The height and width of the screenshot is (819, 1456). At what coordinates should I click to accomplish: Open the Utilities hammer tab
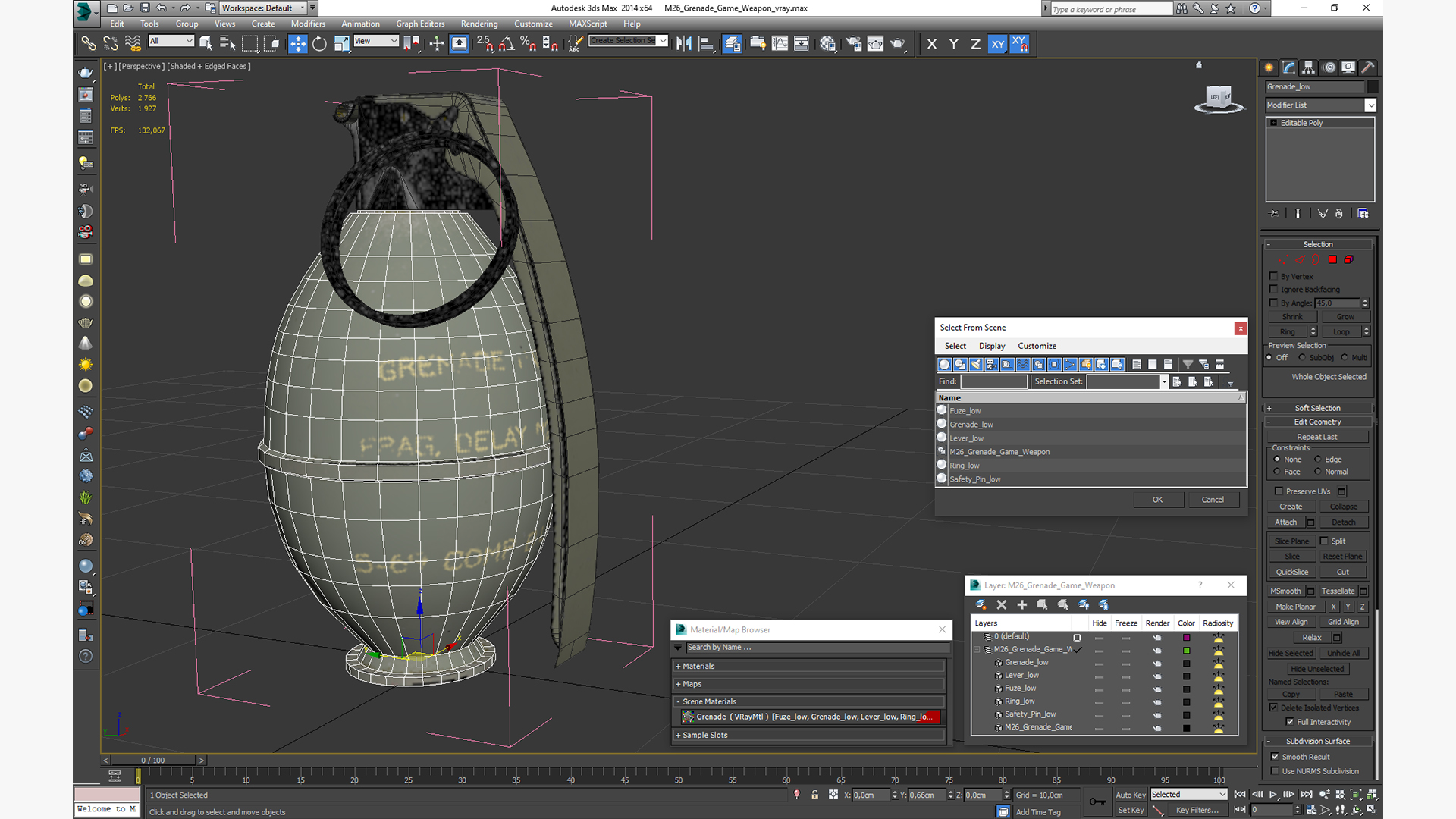[1368, 67]
